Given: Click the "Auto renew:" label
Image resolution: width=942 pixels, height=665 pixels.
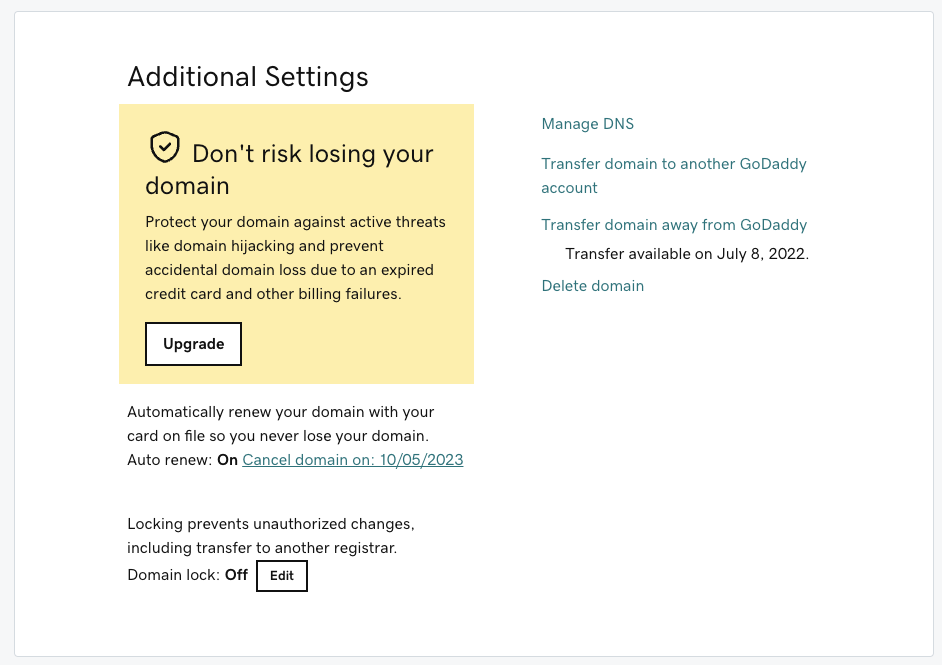Looking at the screenshot, I should [x=170, y=460].
